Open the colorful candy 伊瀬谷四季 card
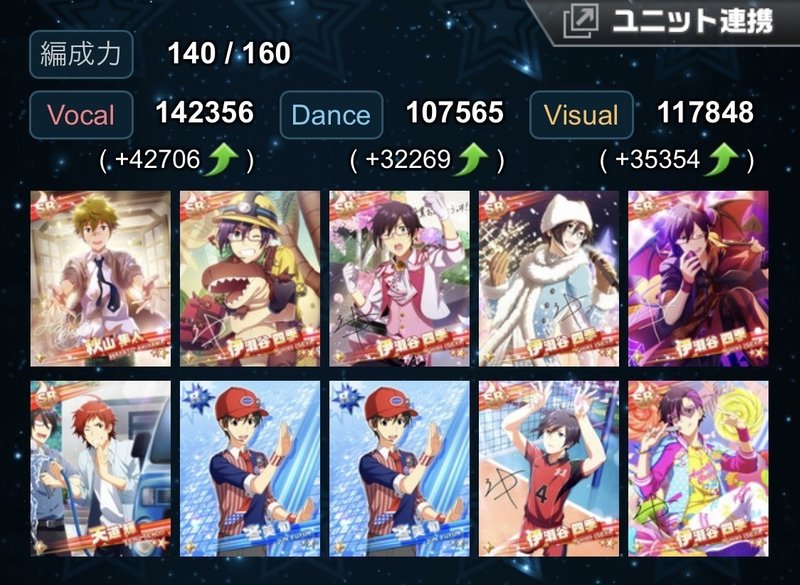 click(698, 469)
